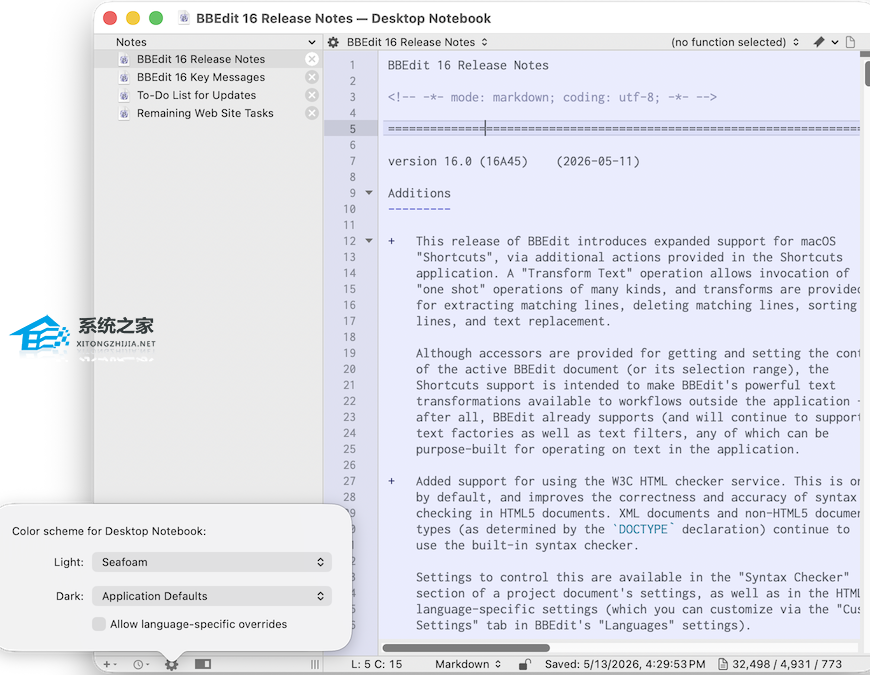Viewport: 870px width, 675px height.
Task: Click the DOCTYPE code word in the editor
Action: (x=643, y=529)
